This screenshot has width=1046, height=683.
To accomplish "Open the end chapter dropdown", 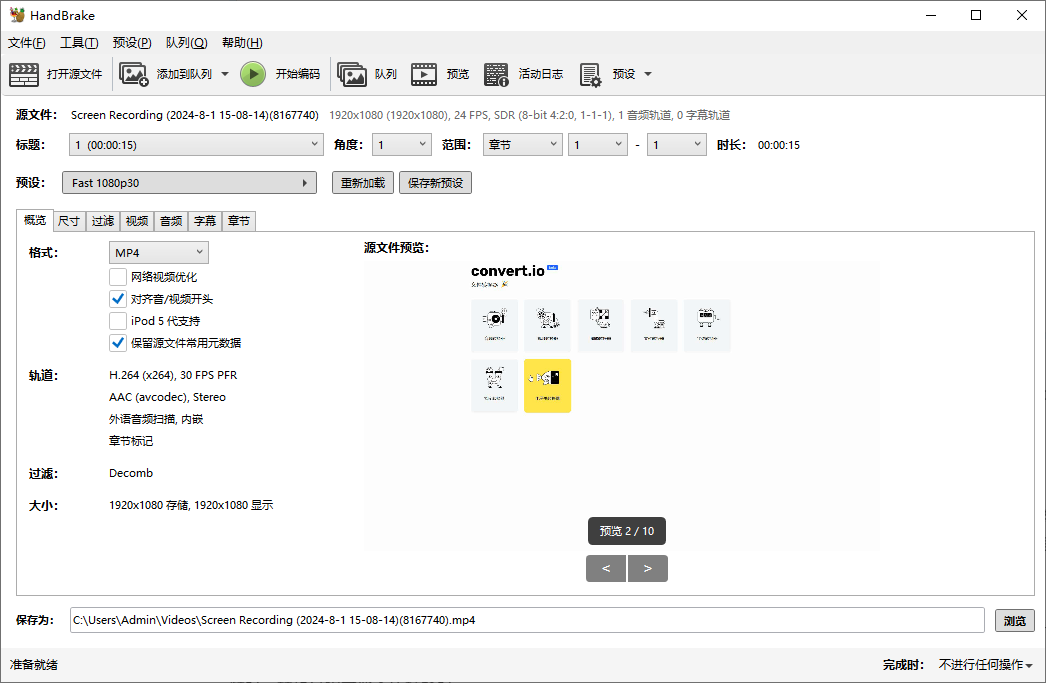I will [x=676, y=145].
